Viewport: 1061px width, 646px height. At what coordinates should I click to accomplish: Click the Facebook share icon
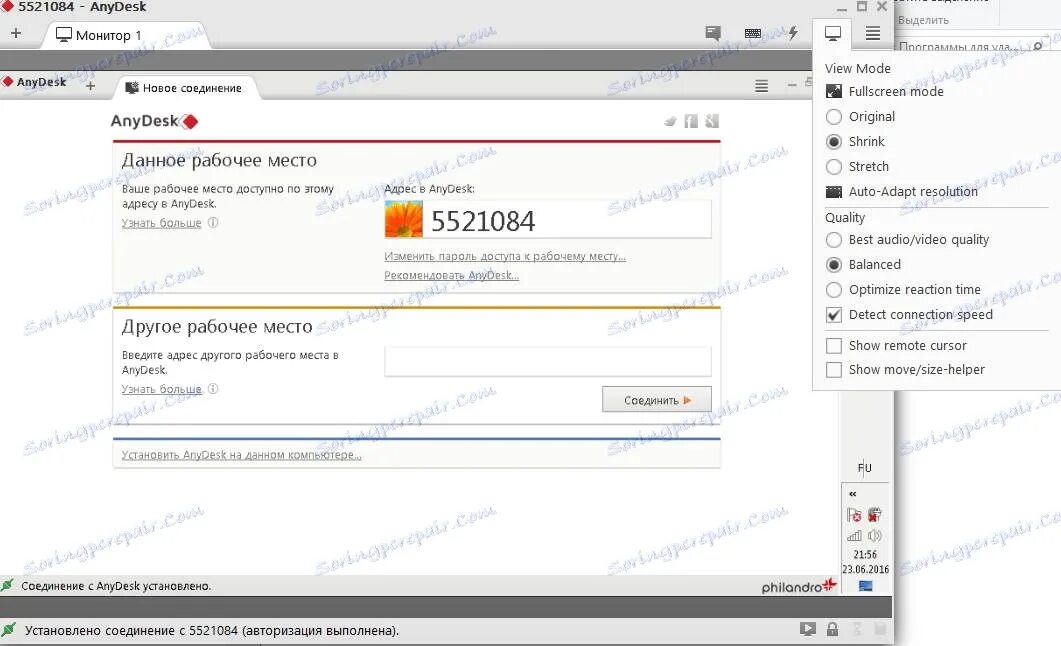pyautogui.click(x=691, y=121)
